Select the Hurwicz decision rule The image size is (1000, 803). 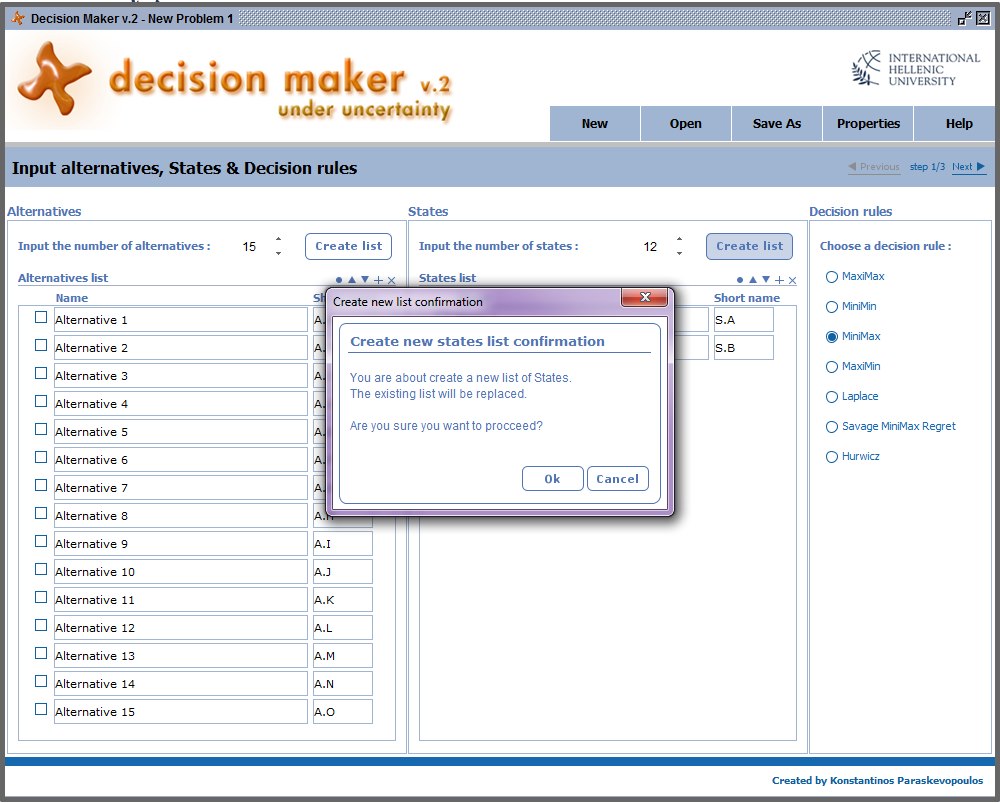pyautogui.click(x=832, y=457)
